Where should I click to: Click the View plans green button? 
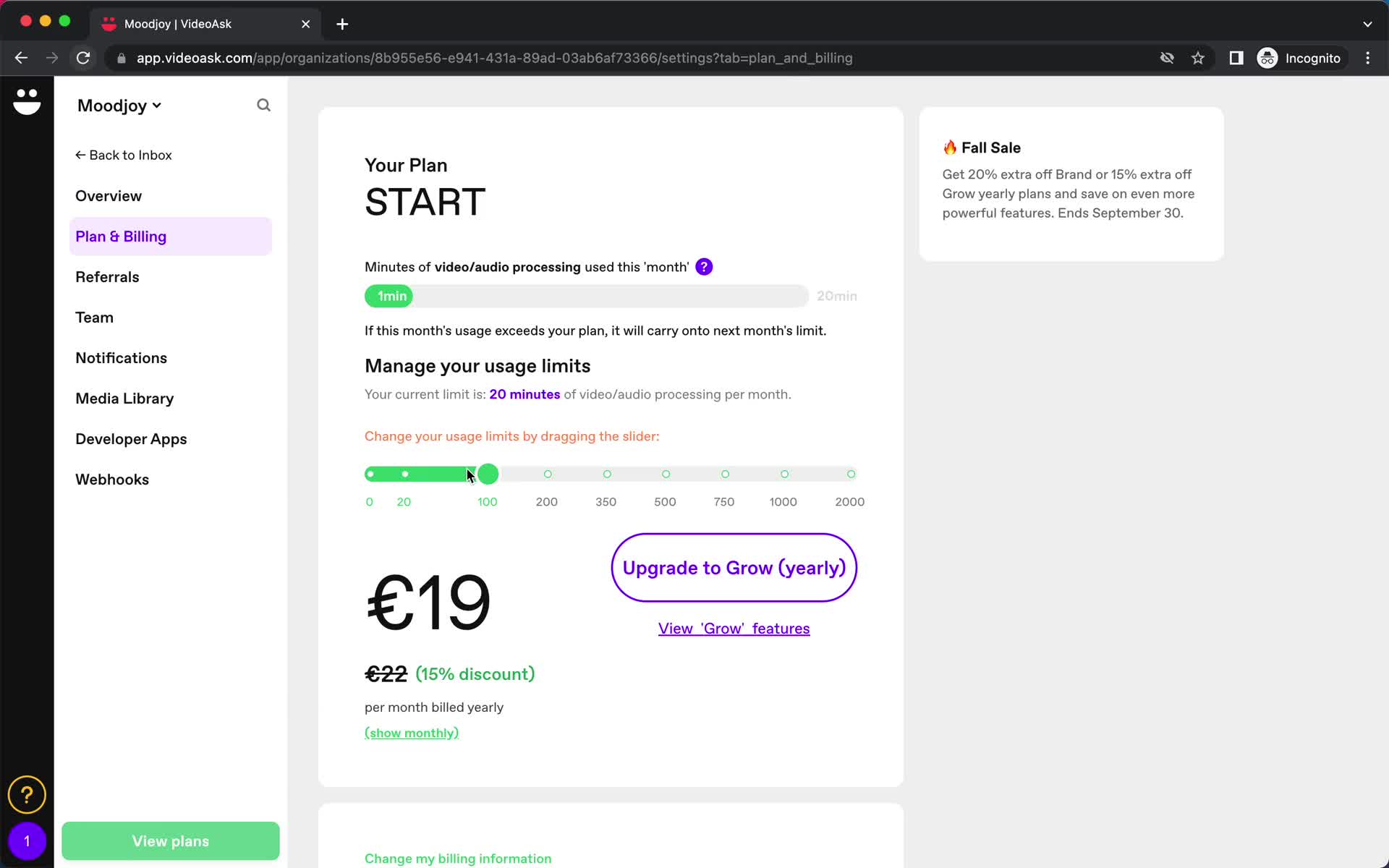170,840
